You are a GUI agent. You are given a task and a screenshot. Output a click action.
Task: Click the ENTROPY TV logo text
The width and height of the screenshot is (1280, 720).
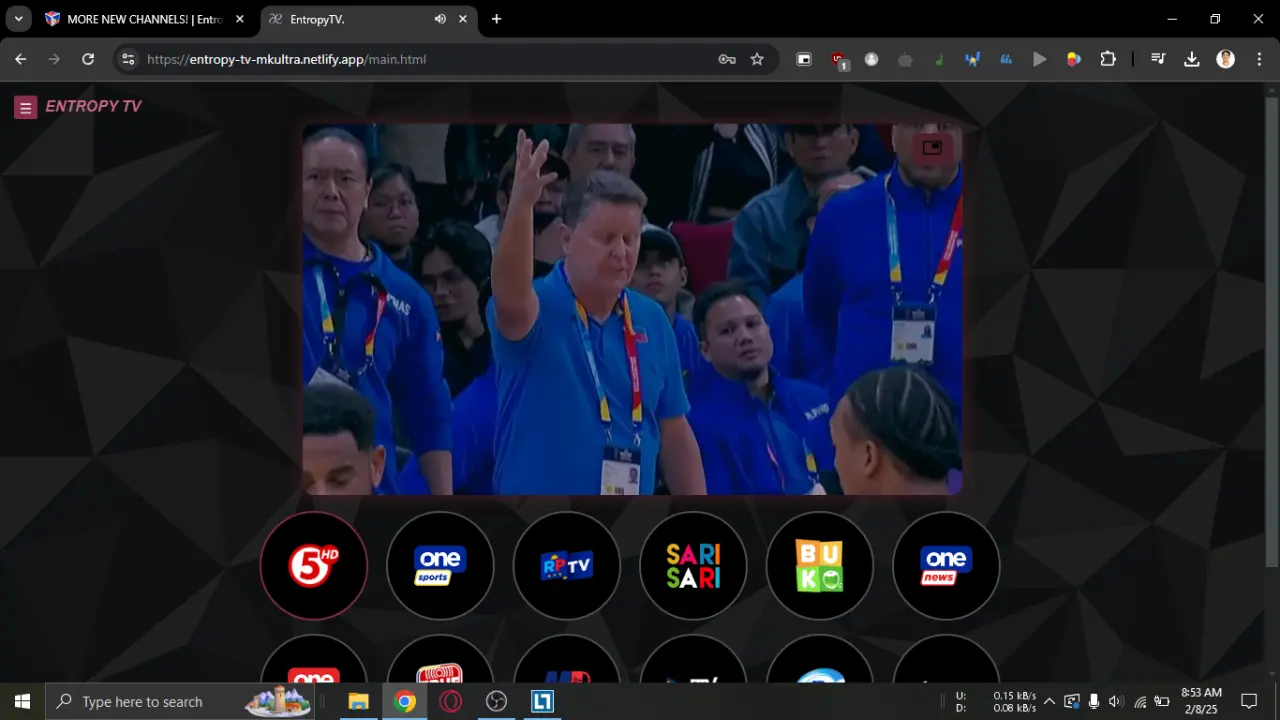tap(94, 107)
